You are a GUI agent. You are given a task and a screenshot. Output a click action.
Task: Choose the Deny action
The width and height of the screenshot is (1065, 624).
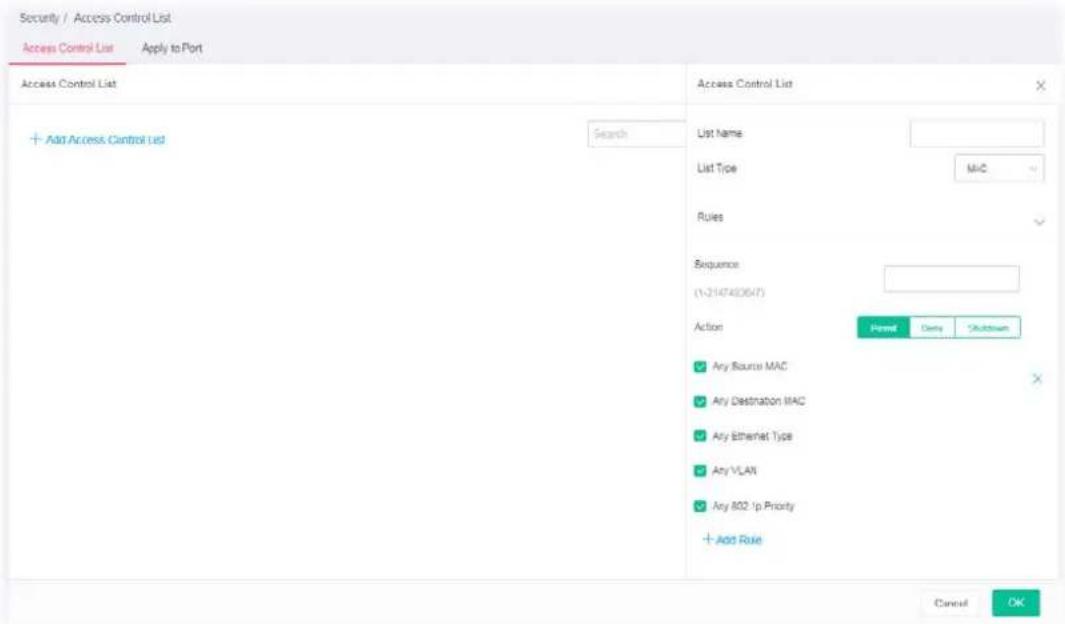click(x=932, y=328)
